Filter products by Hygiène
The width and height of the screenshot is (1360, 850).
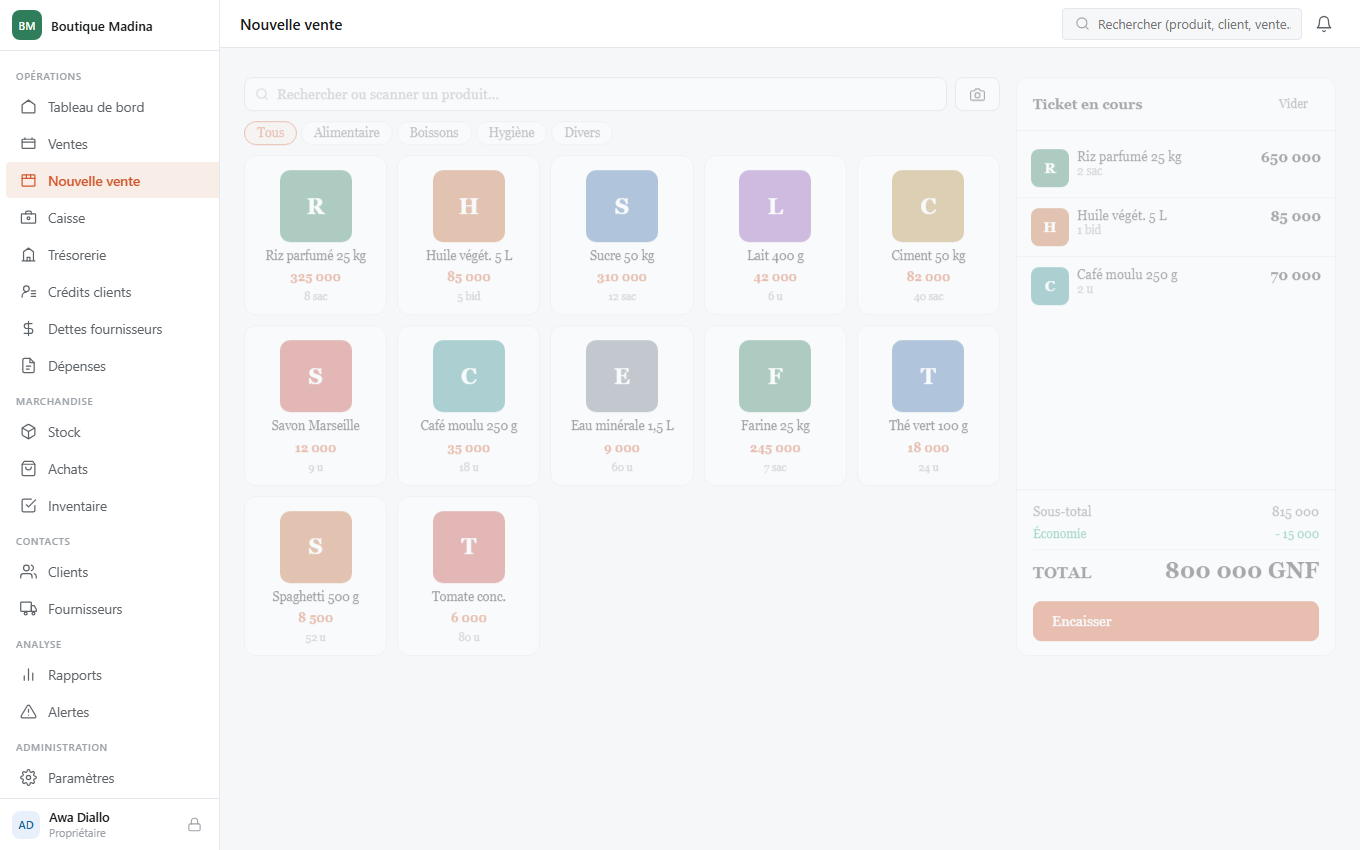(x=512, y=133)
